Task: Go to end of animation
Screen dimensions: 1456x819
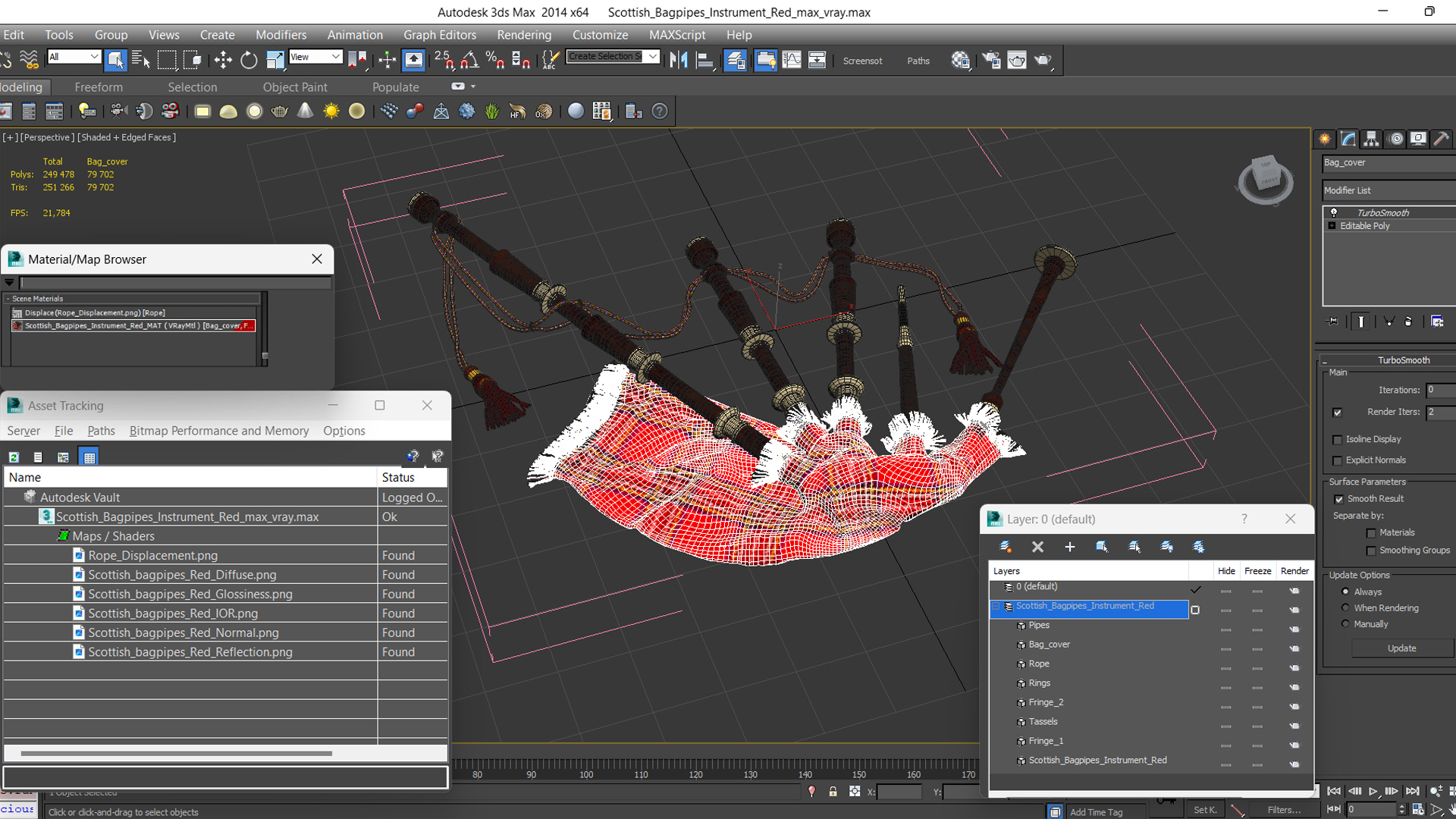Action: pyautogui.click(x=1412, y=791)
